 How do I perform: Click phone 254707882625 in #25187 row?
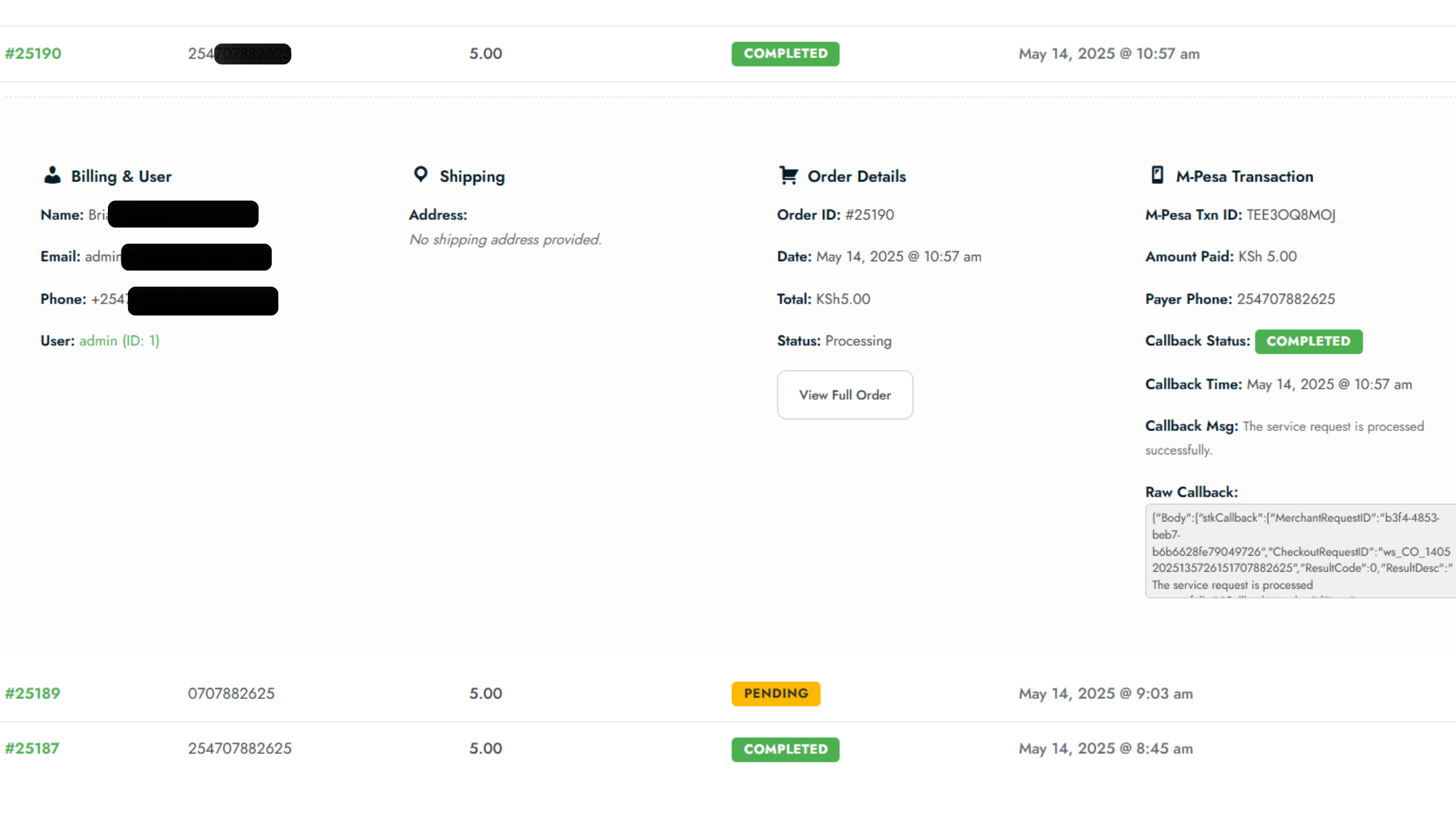[240, 748]
